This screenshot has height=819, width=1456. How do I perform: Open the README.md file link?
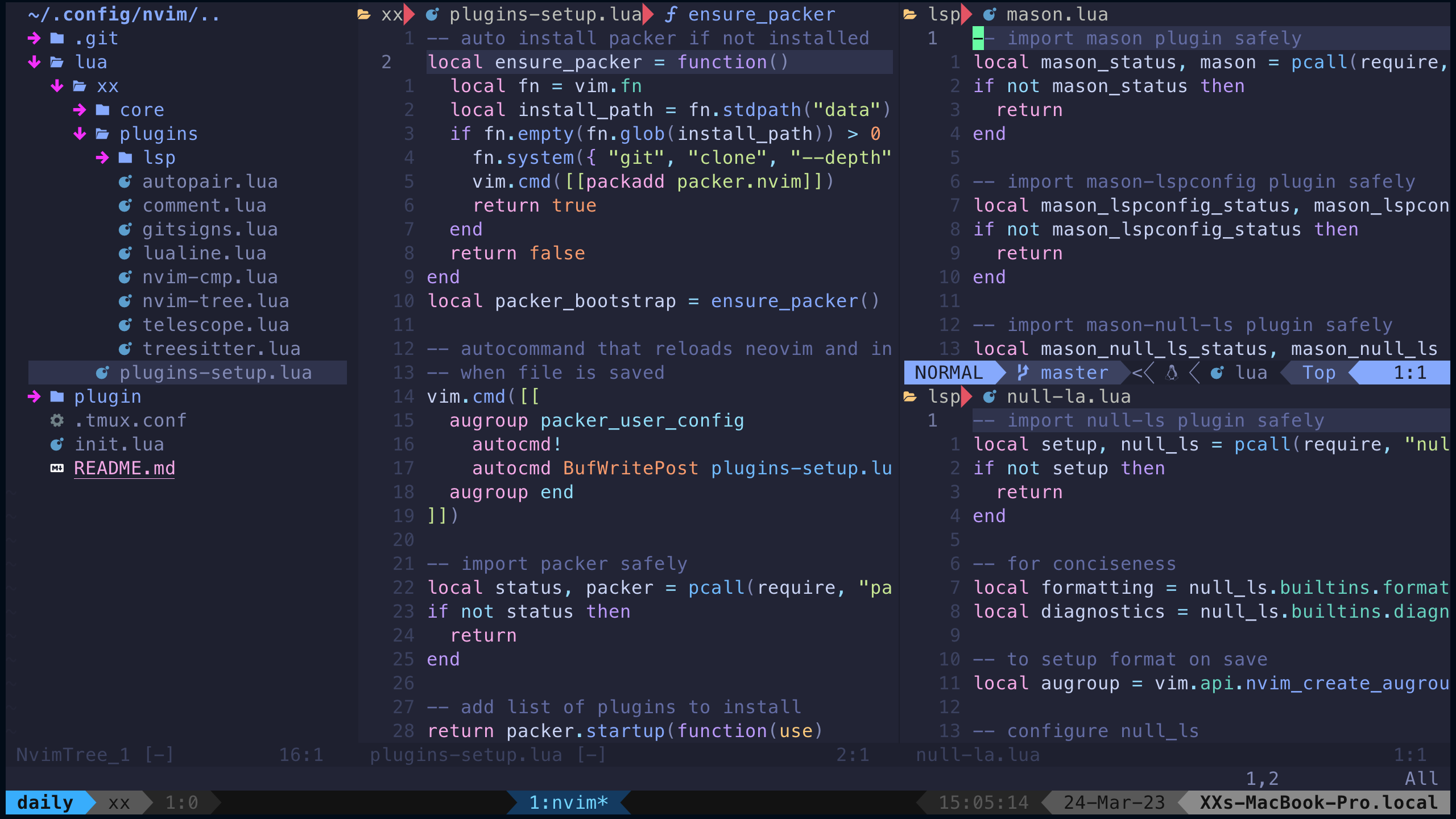tap(124, 468)
